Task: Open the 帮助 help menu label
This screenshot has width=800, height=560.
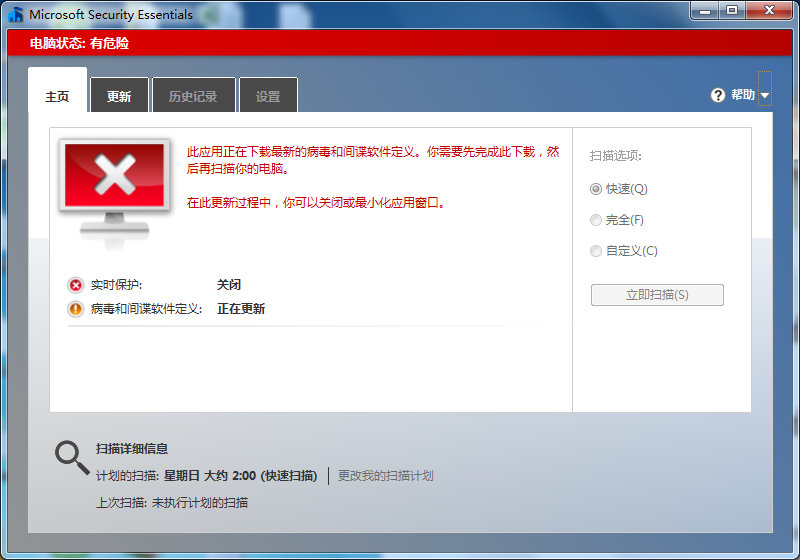Action: (x=742, y=95)
